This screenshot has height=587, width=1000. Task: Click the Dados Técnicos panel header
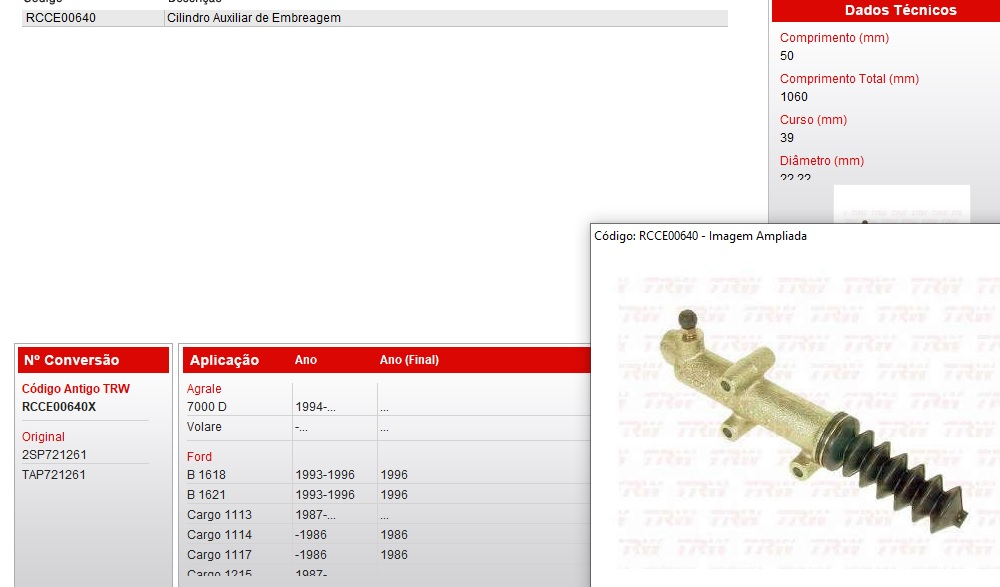coord(900,11)
